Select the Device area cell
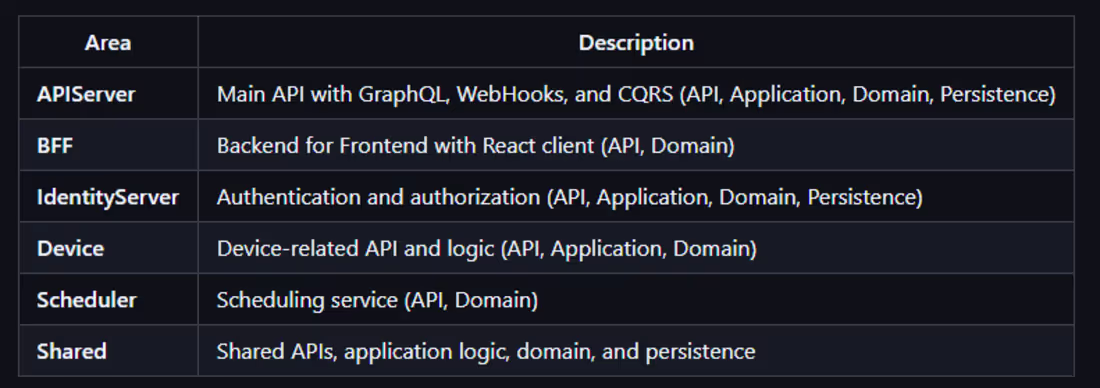The height and width of the screenshot is (388, 1100). [x=108, y=248]
